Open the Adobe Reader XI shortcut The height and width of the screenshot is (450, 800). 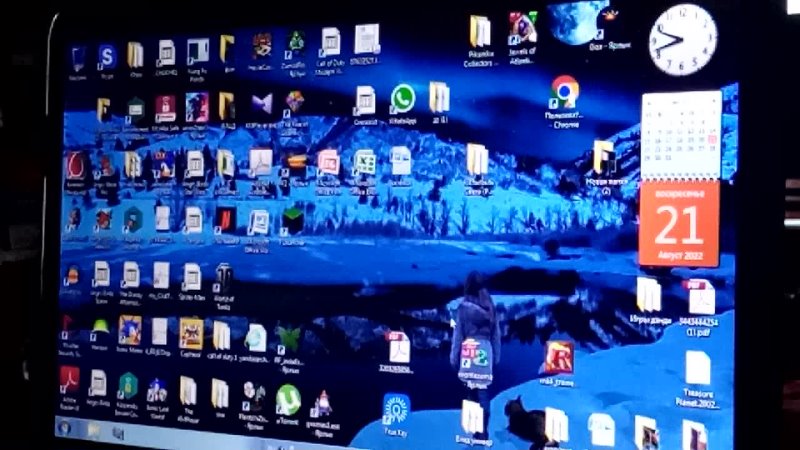(x=69, y=381)
